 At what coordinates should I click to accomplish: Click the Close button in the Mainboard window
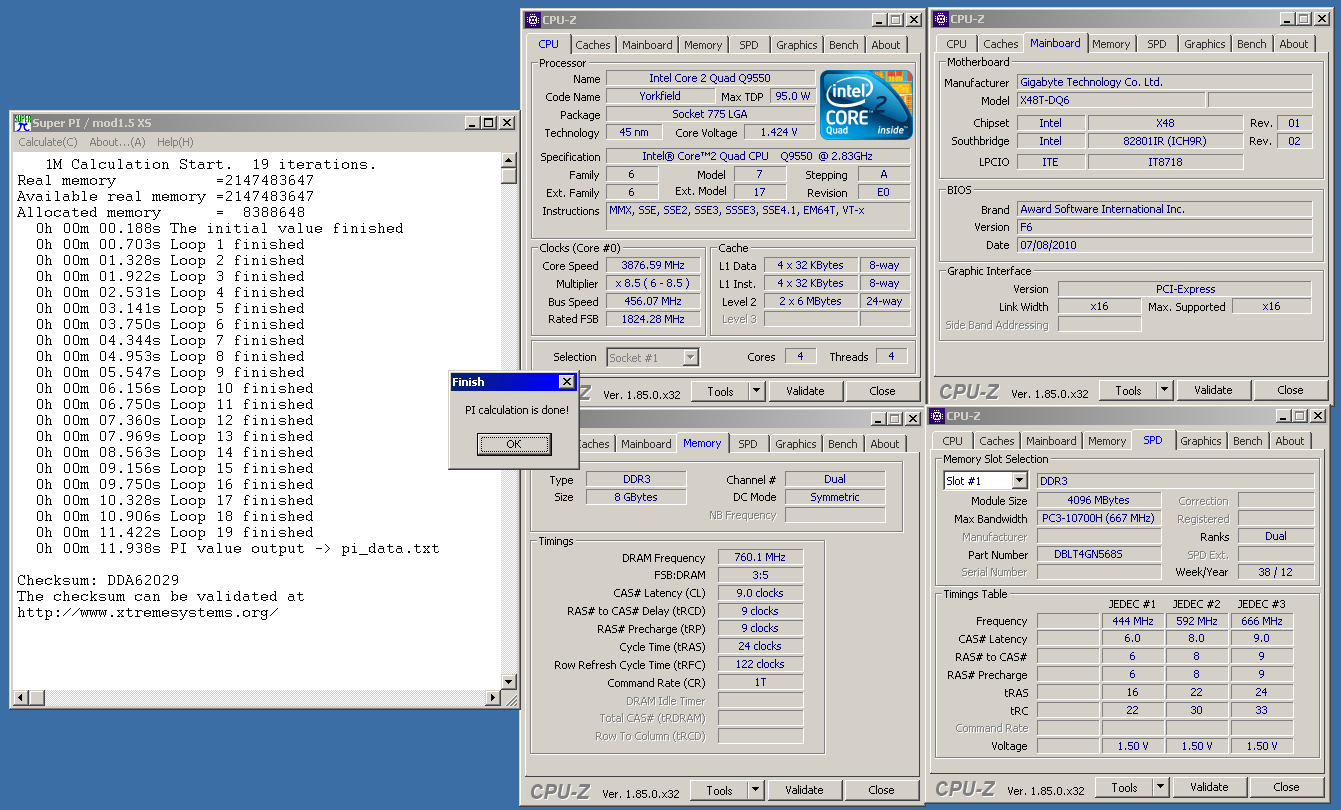point(1290,390)
